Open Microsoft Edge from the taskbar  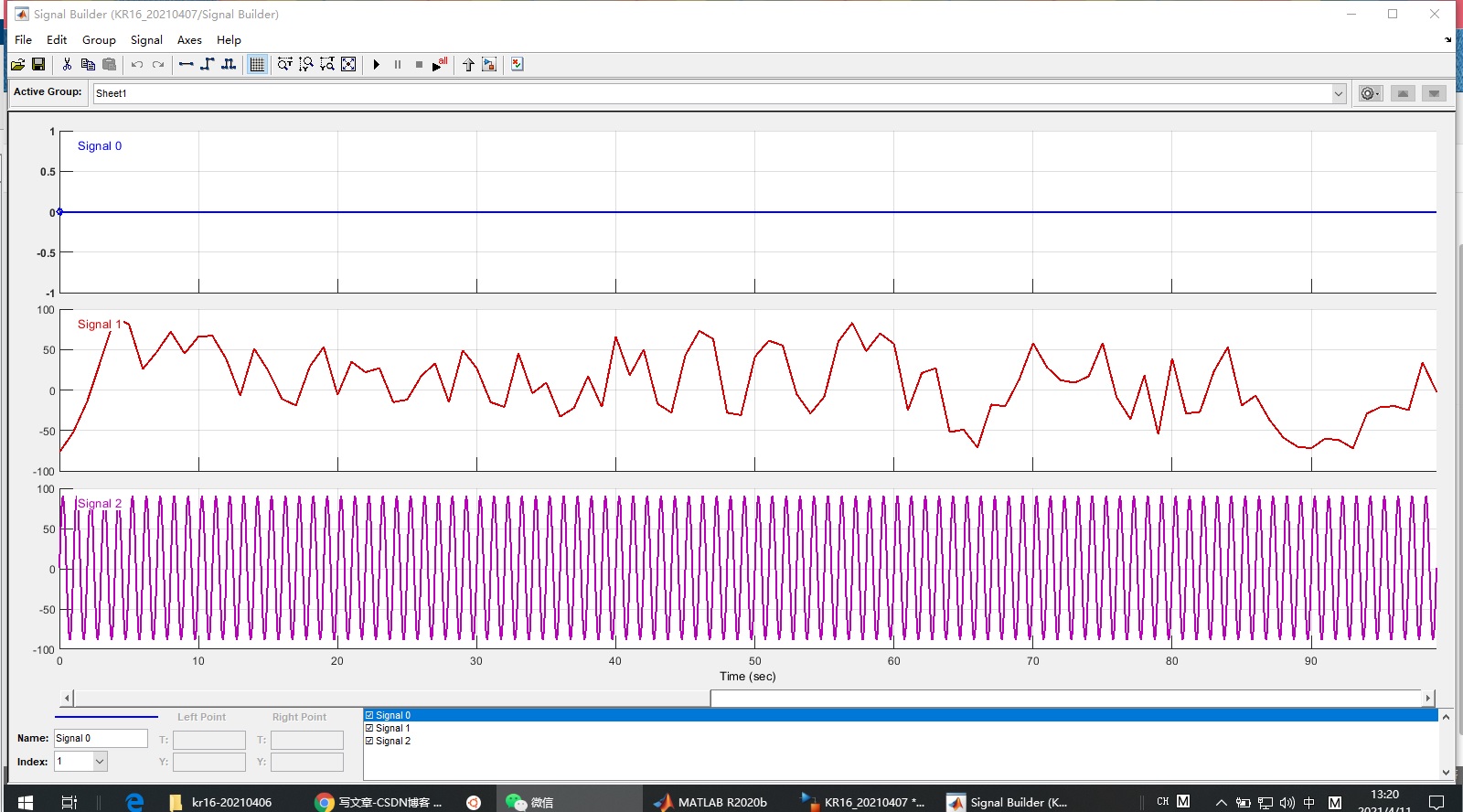coord(134,802)
